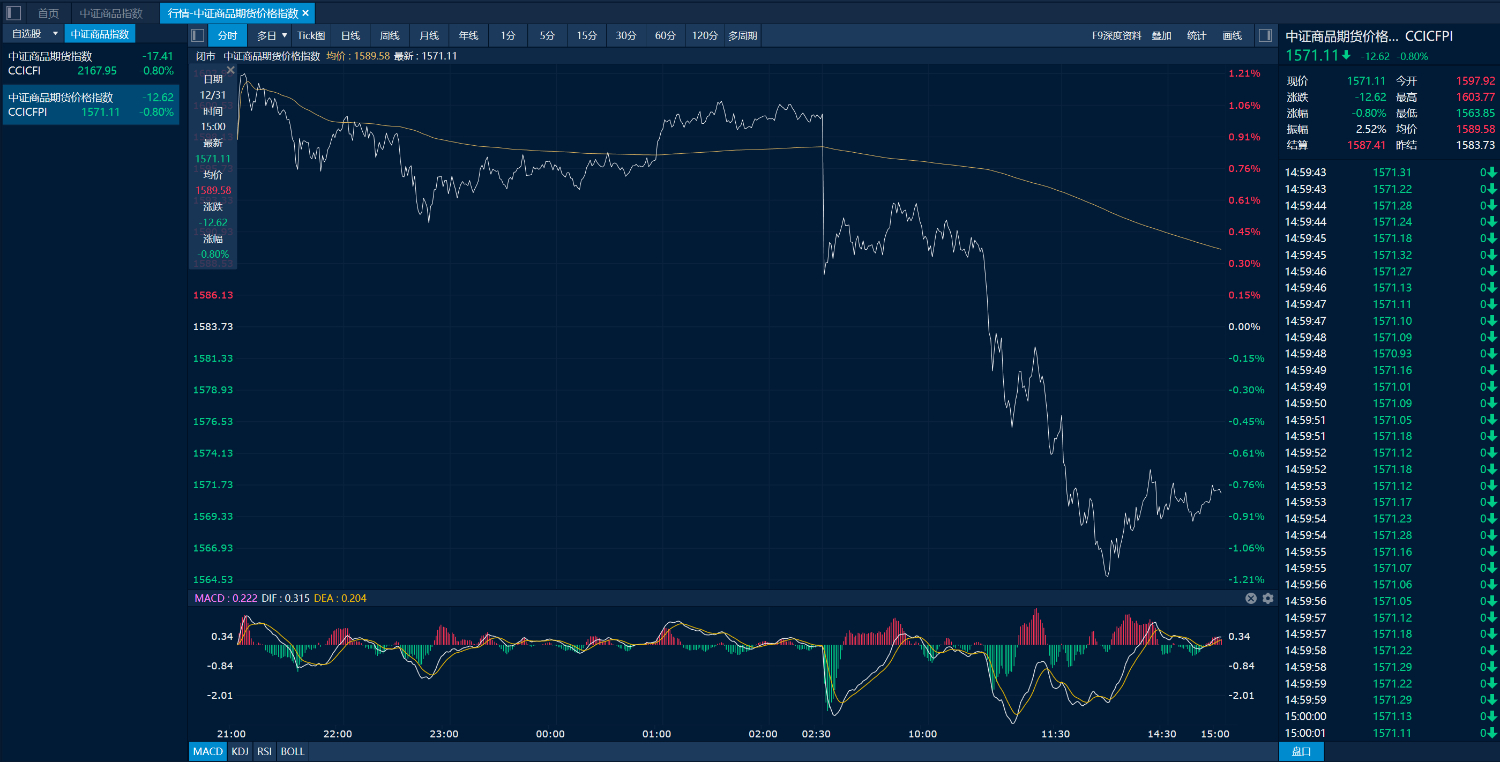Open the 自选股 dropdown arrow
This screenshot has height=762, width=1500.
(x=56, y=33)
